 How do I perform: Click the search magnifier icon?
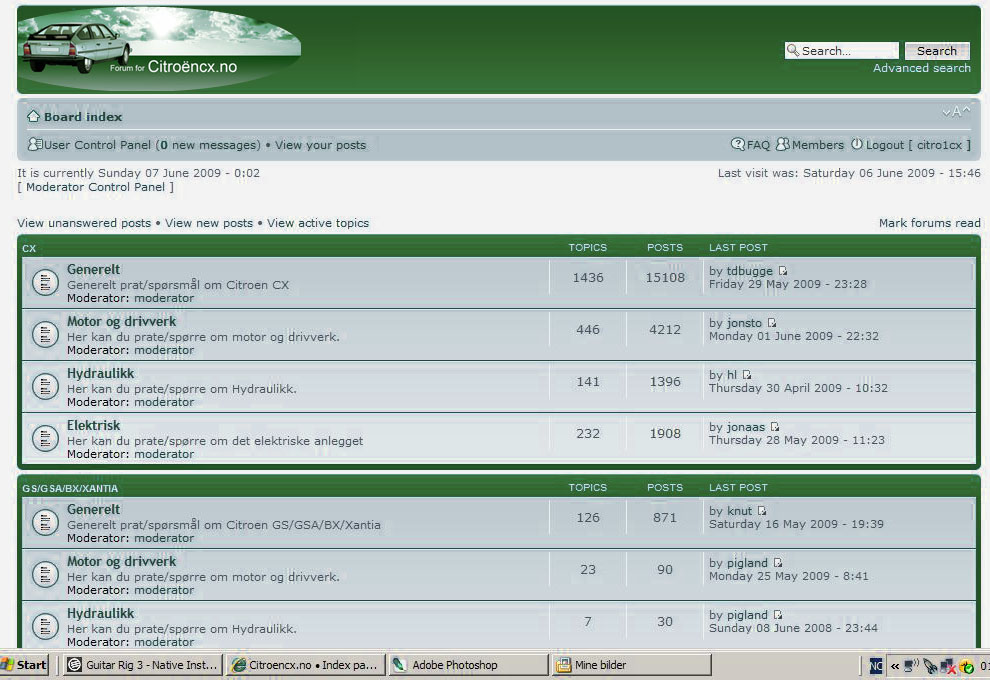(x=792, y=50)
